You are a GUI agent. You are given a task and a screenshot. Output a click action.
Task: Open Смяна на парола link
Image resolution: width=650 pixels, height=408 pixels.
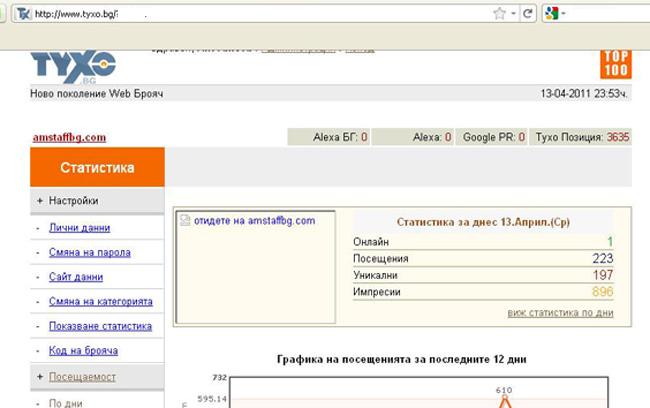(x=90, y=252)
